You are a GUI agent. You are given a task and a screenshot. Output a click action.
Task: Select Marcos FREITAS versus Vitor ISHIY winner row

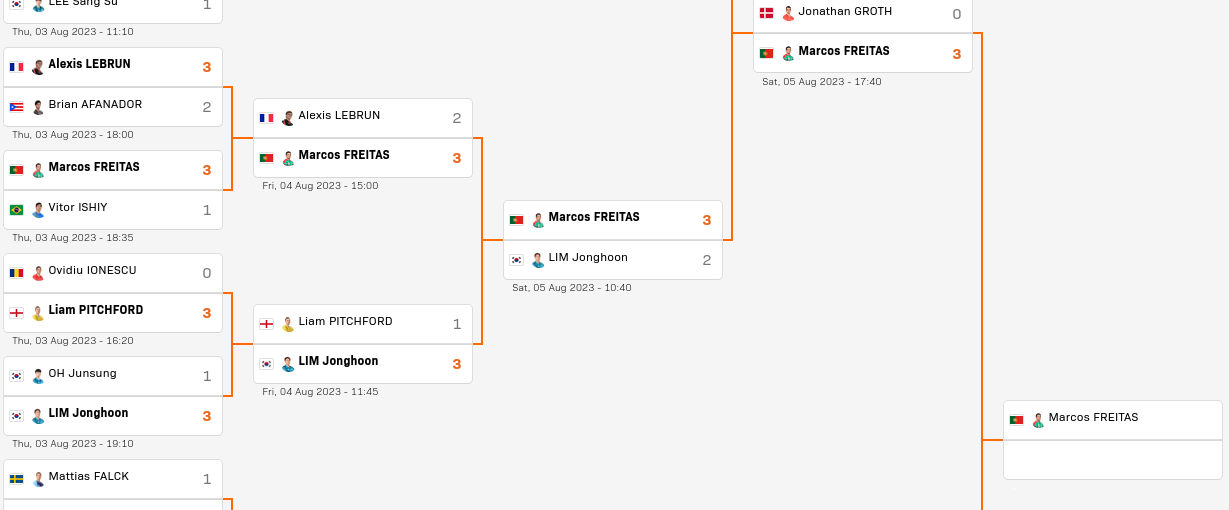point(113,170)
